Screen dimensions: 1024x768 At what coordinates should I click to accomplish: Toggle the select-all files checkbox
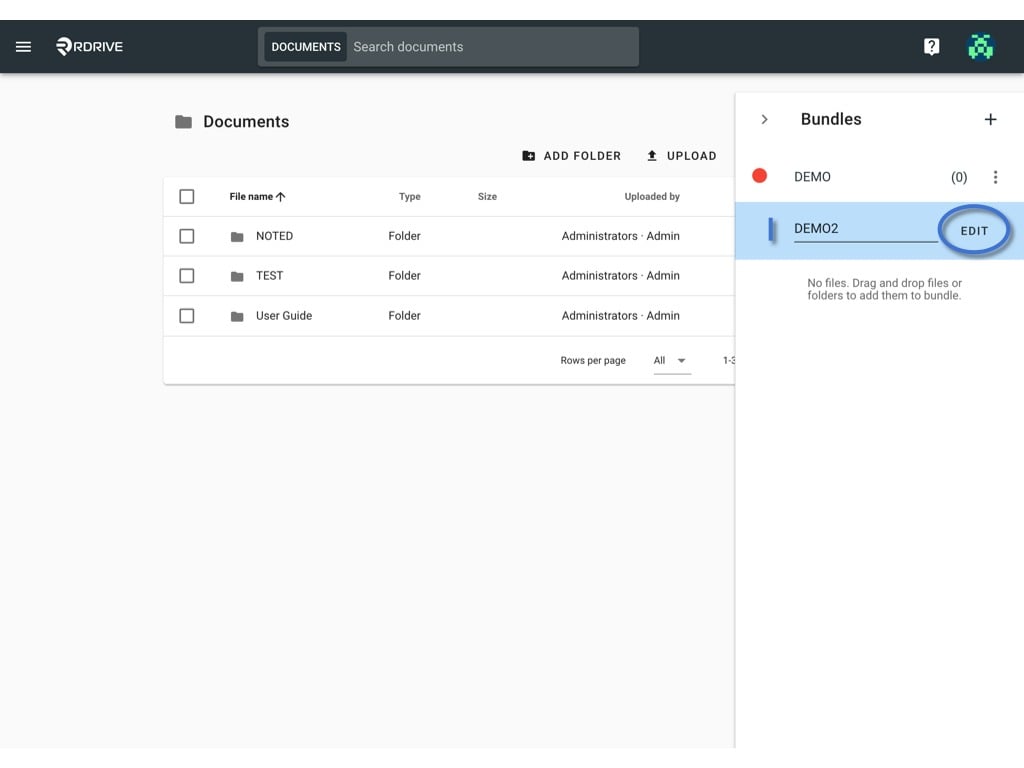click(187, 197)
